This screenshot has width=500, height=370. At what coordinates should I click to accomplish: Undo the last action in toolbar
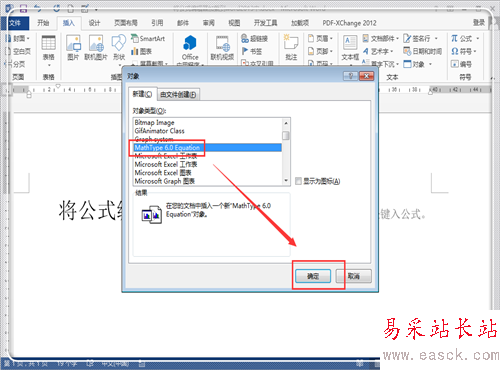pos(38,8)
